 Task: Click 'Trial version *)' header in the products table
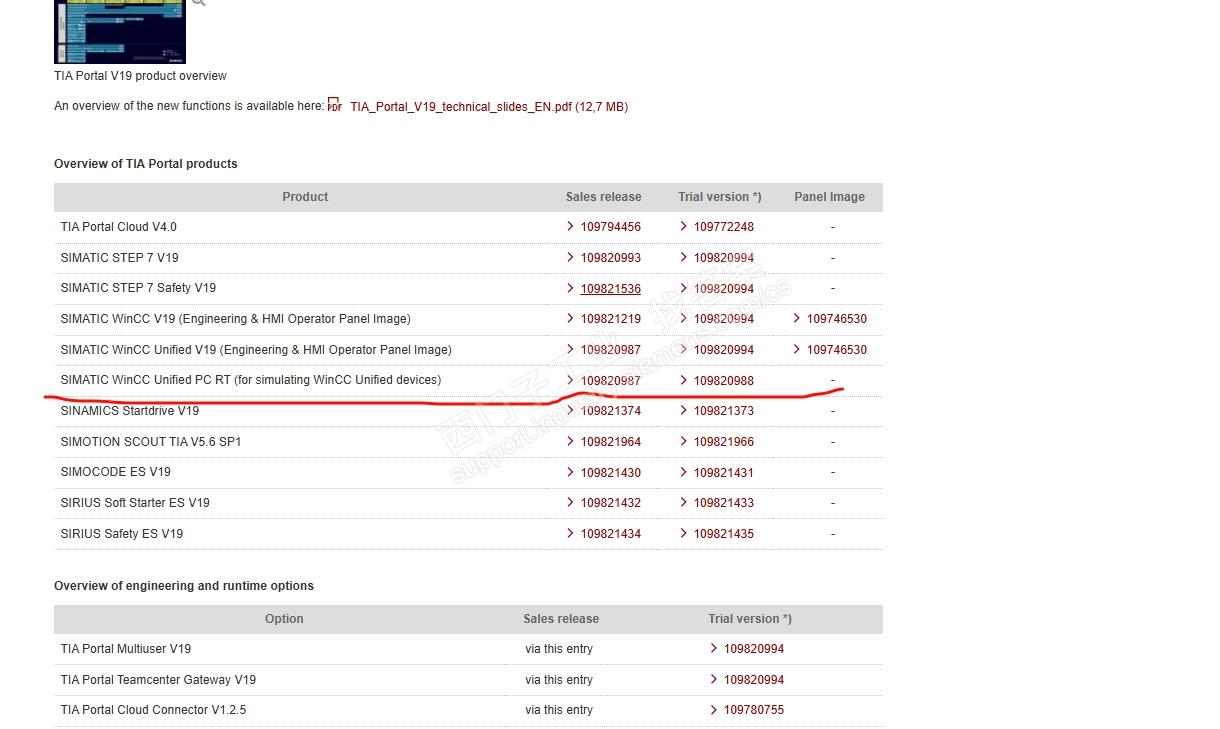720,197
